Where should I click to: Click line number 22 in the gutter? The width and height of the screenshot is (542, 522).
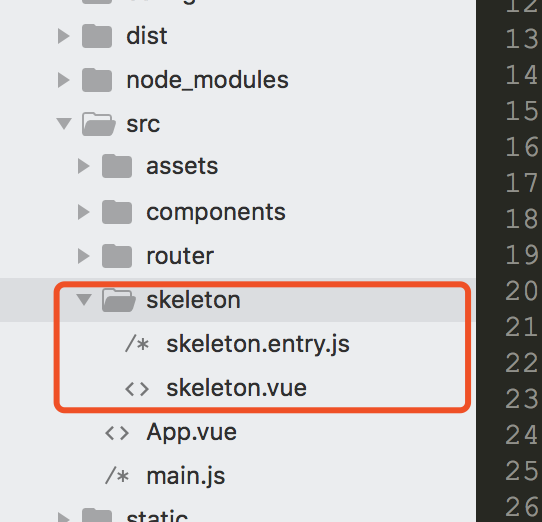tap(522, 363)
